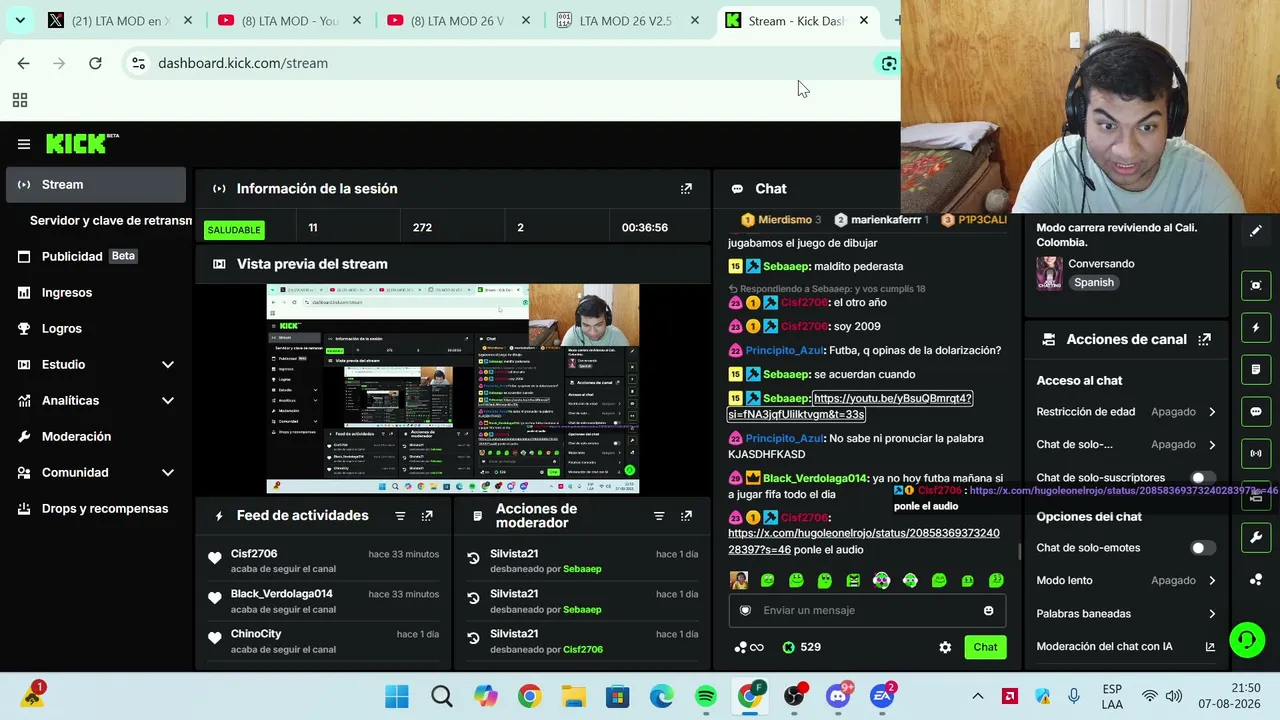This screenshot has width=1280, height=720.
Task: Click the document icon in right sidebar
Action: [1256, 369]
